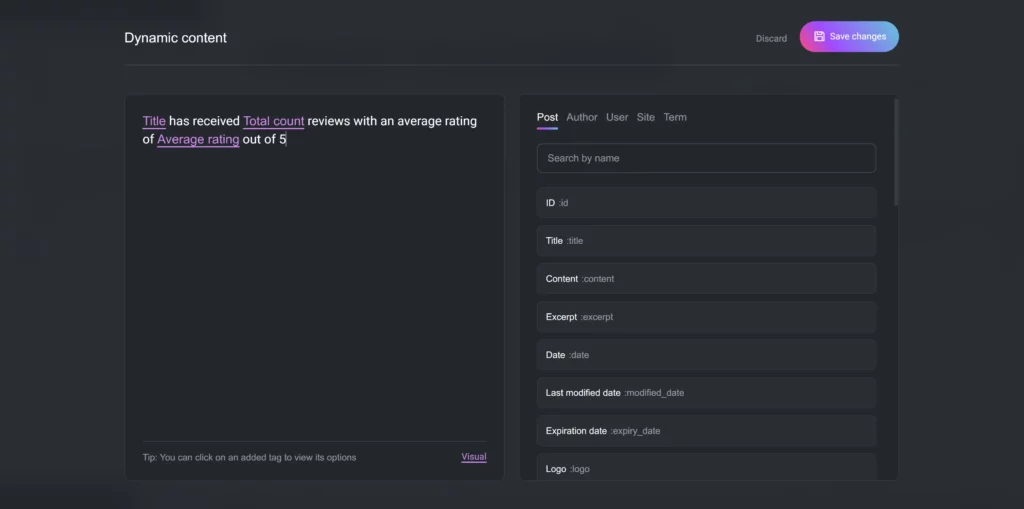Add the Logo :logo tag
This screenshot has width=1024, height=509.
(x=706, y=468)
